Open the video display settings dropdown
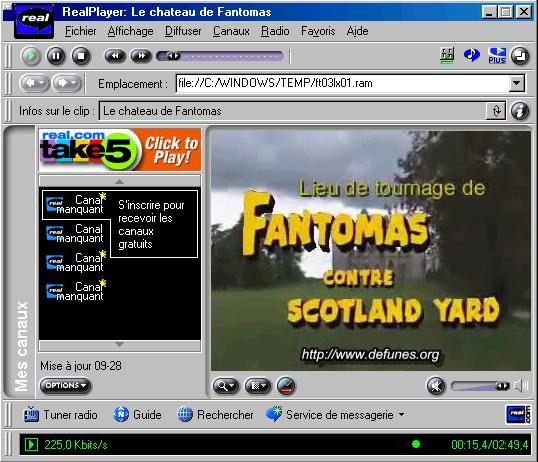Viewport: 538px width, 462px height. 258,386
